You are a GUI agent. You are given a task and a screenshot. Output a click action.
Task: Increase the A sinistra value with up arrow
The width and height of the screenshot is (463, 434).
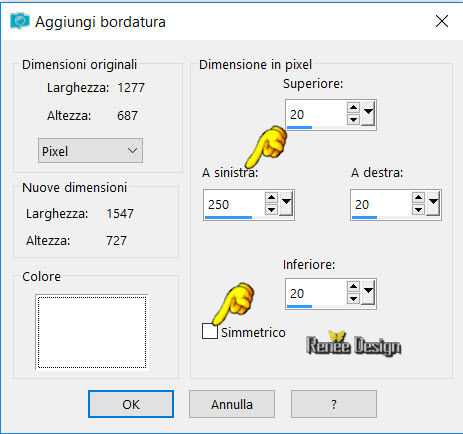click(271, 198)
